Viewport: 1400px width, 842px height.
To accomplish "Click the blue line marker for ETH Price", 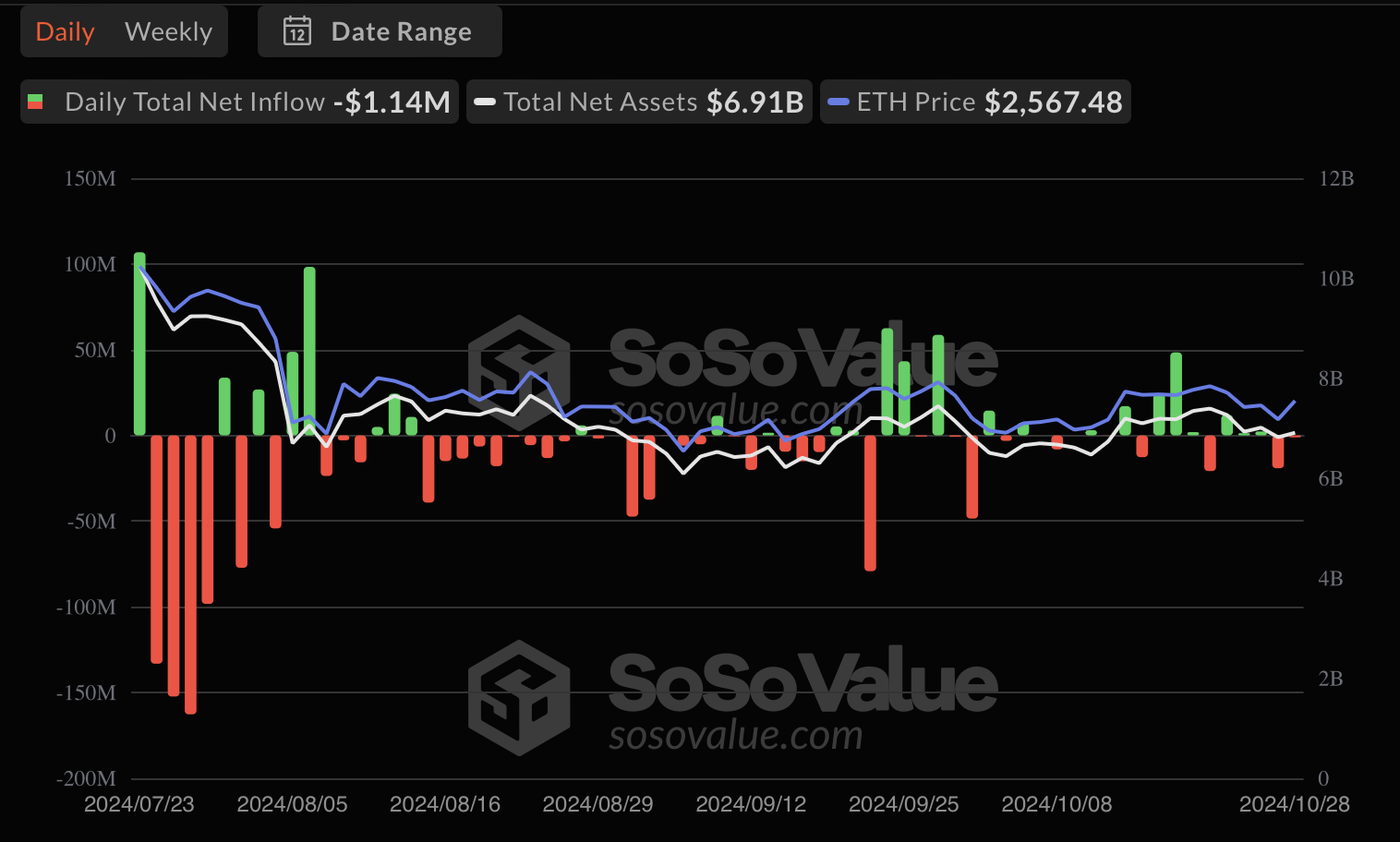I will click(839, 102).
